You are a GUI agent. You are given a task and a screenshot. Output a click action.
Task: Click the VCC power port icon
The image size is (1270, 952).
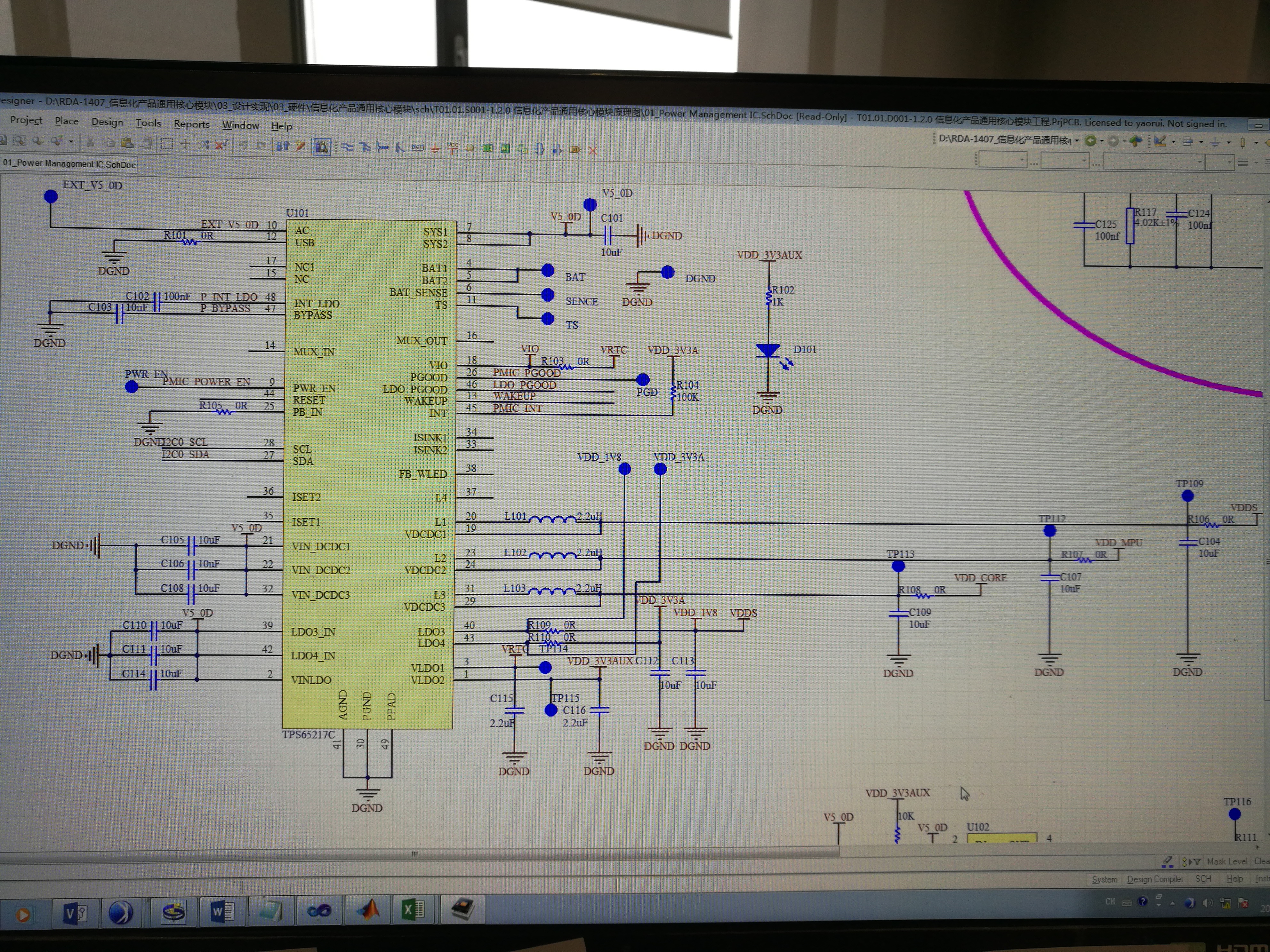pos(453,148)
